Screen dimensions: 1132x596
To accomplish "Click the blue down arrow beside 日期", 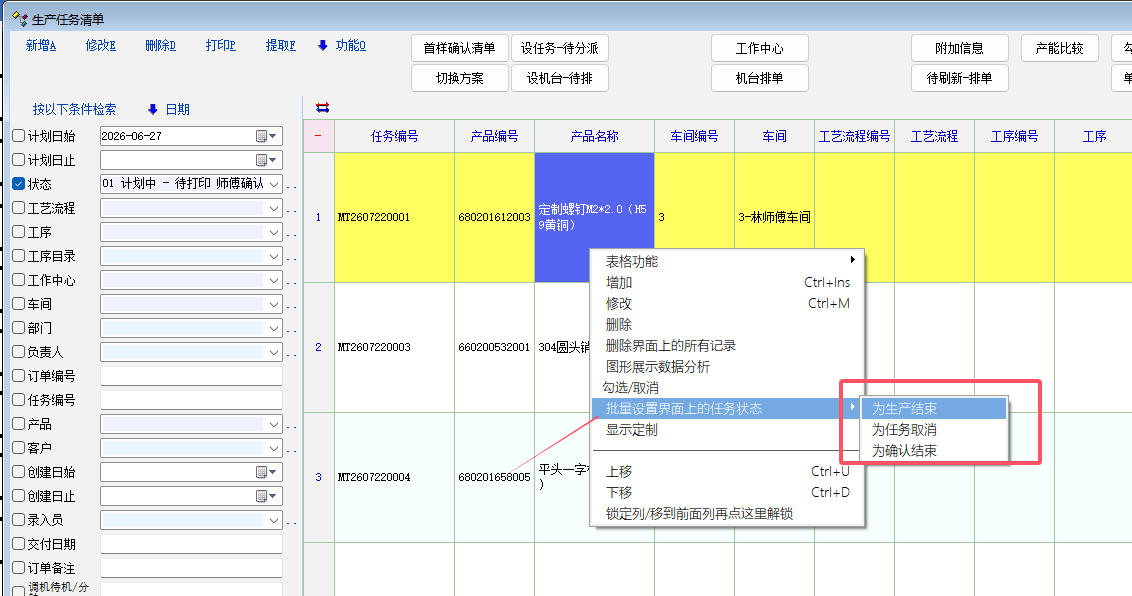I will coord(152,110).
